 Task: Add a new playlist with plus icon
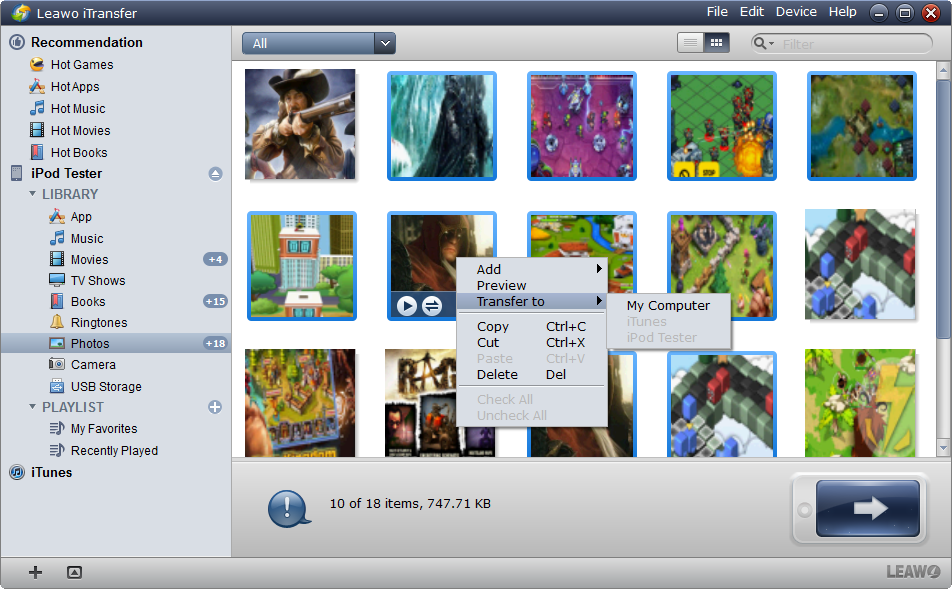(x=215, y=407)
